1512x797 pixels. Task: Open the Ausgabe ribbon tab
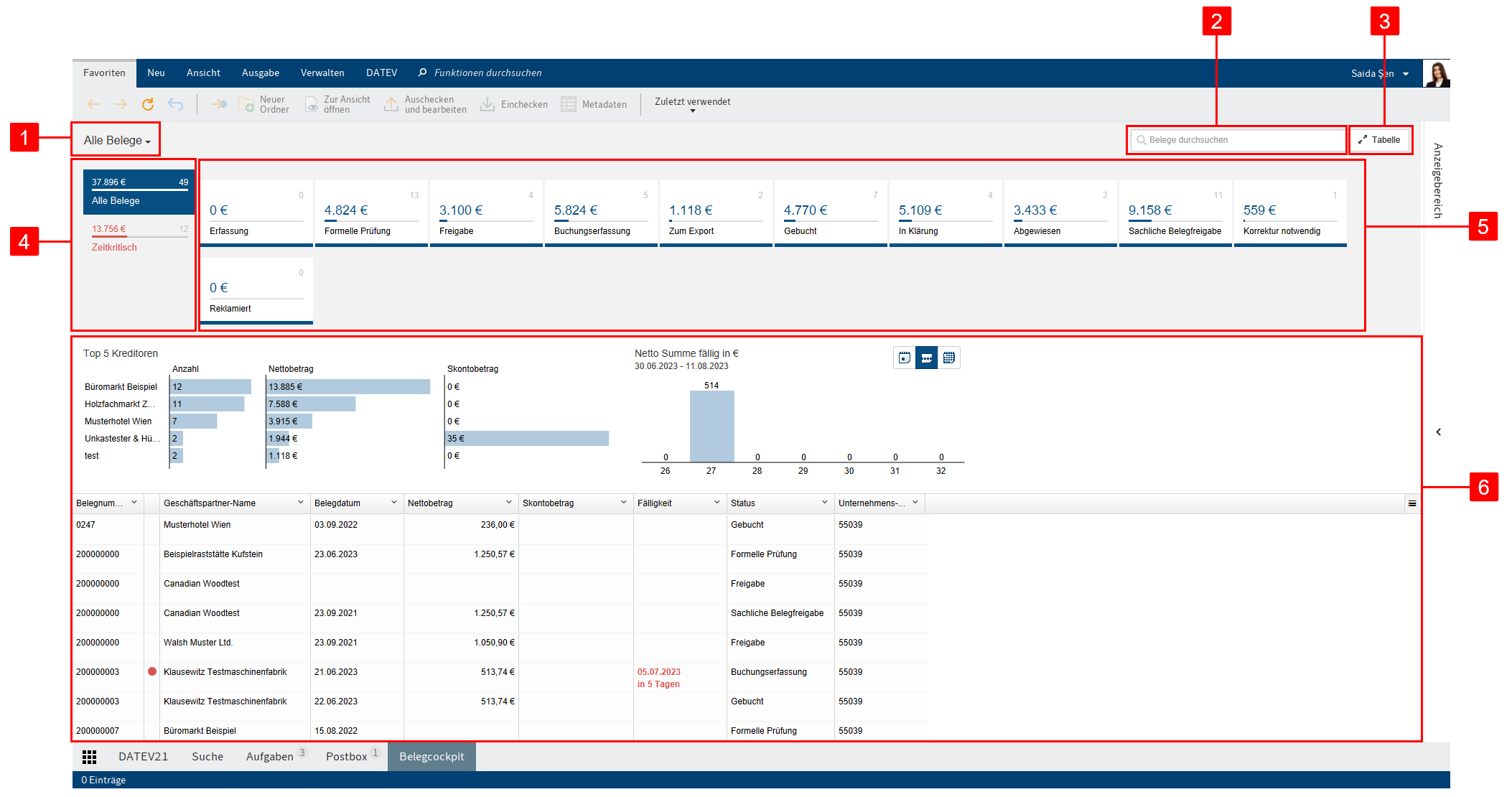(261, 73)
